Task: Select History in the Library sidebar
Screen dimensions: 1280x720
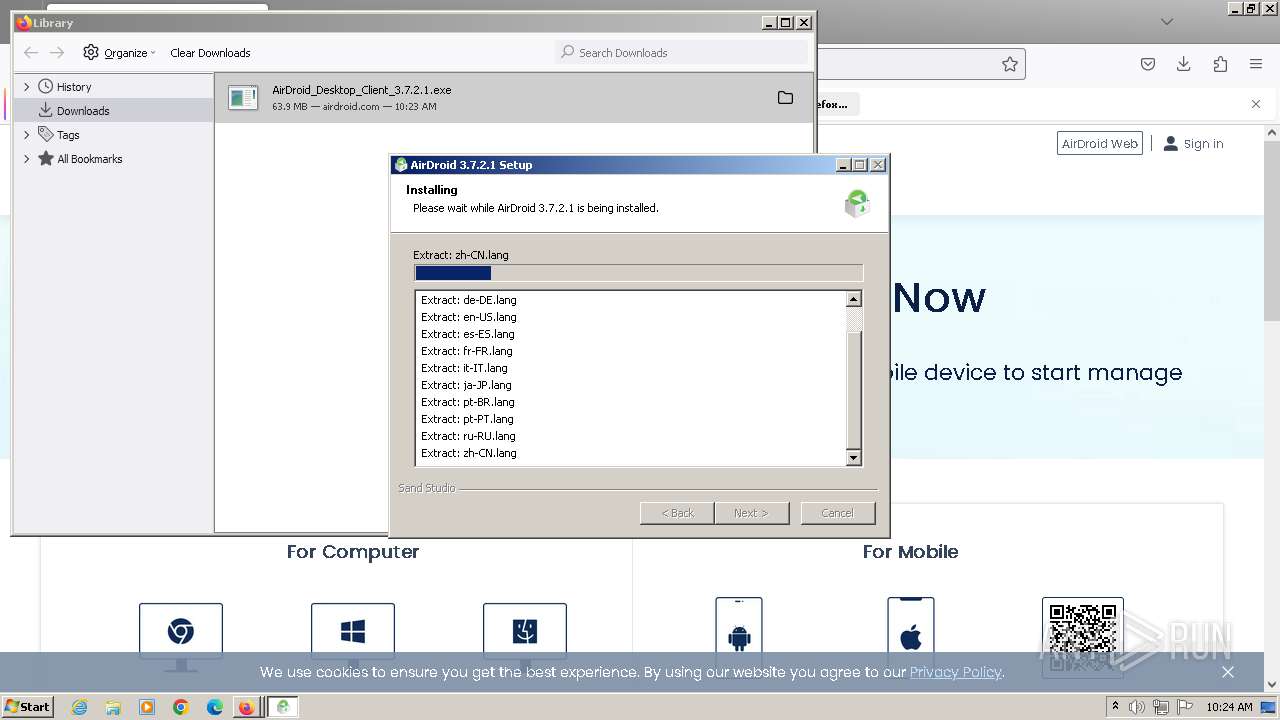Action: 74,87
